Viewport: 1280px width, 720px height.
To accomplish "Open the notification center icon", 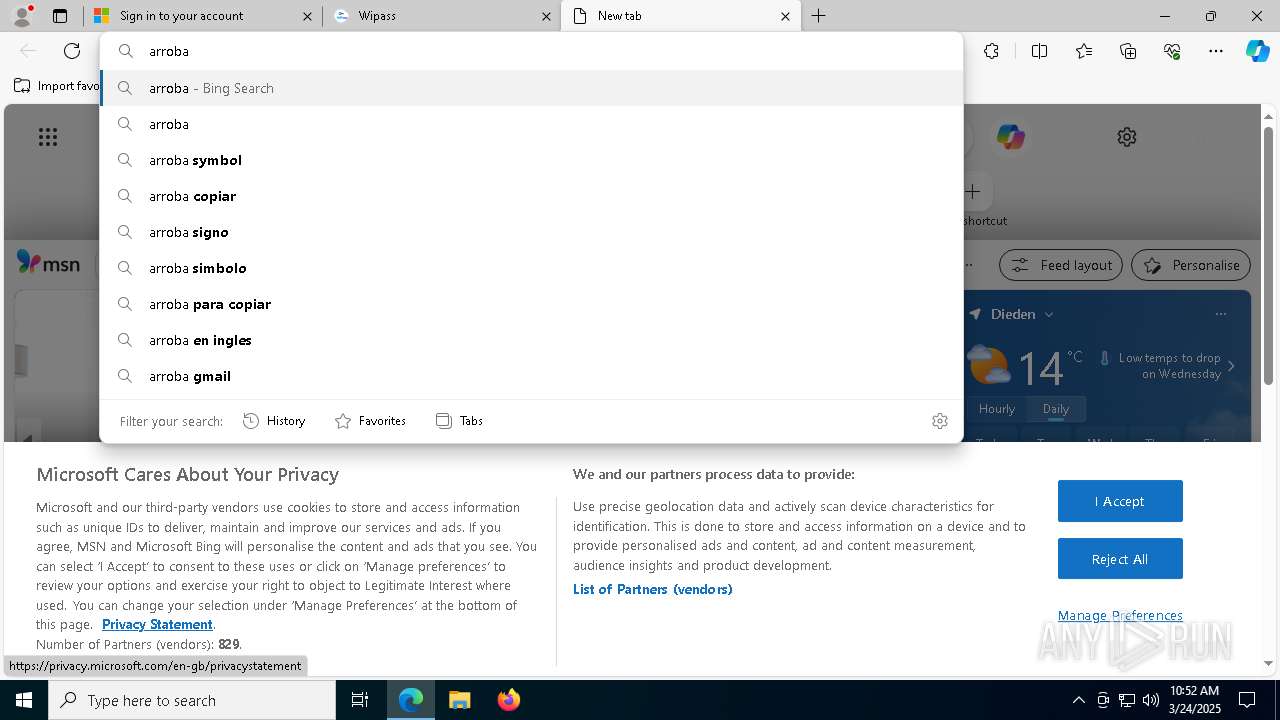I will [1247, 700].
